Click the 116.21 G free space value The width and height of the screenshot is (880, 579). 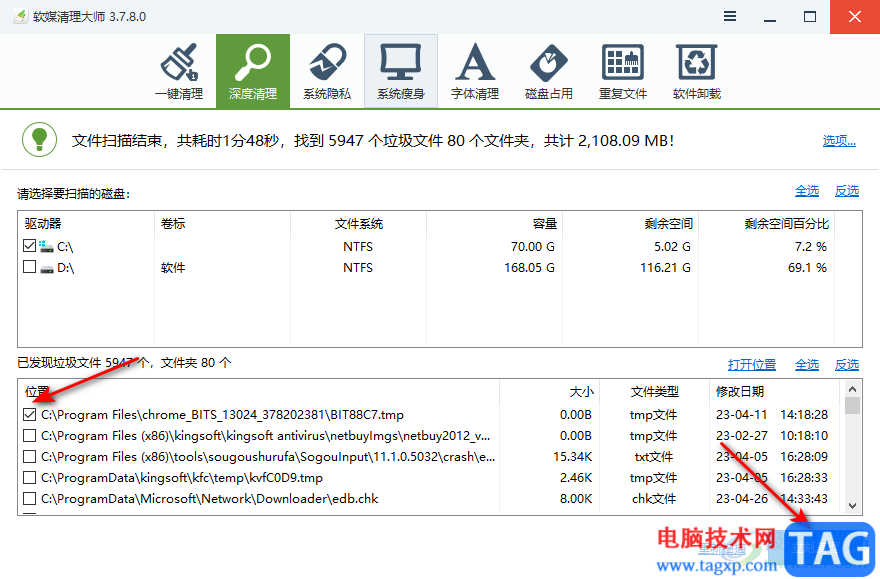666,268
